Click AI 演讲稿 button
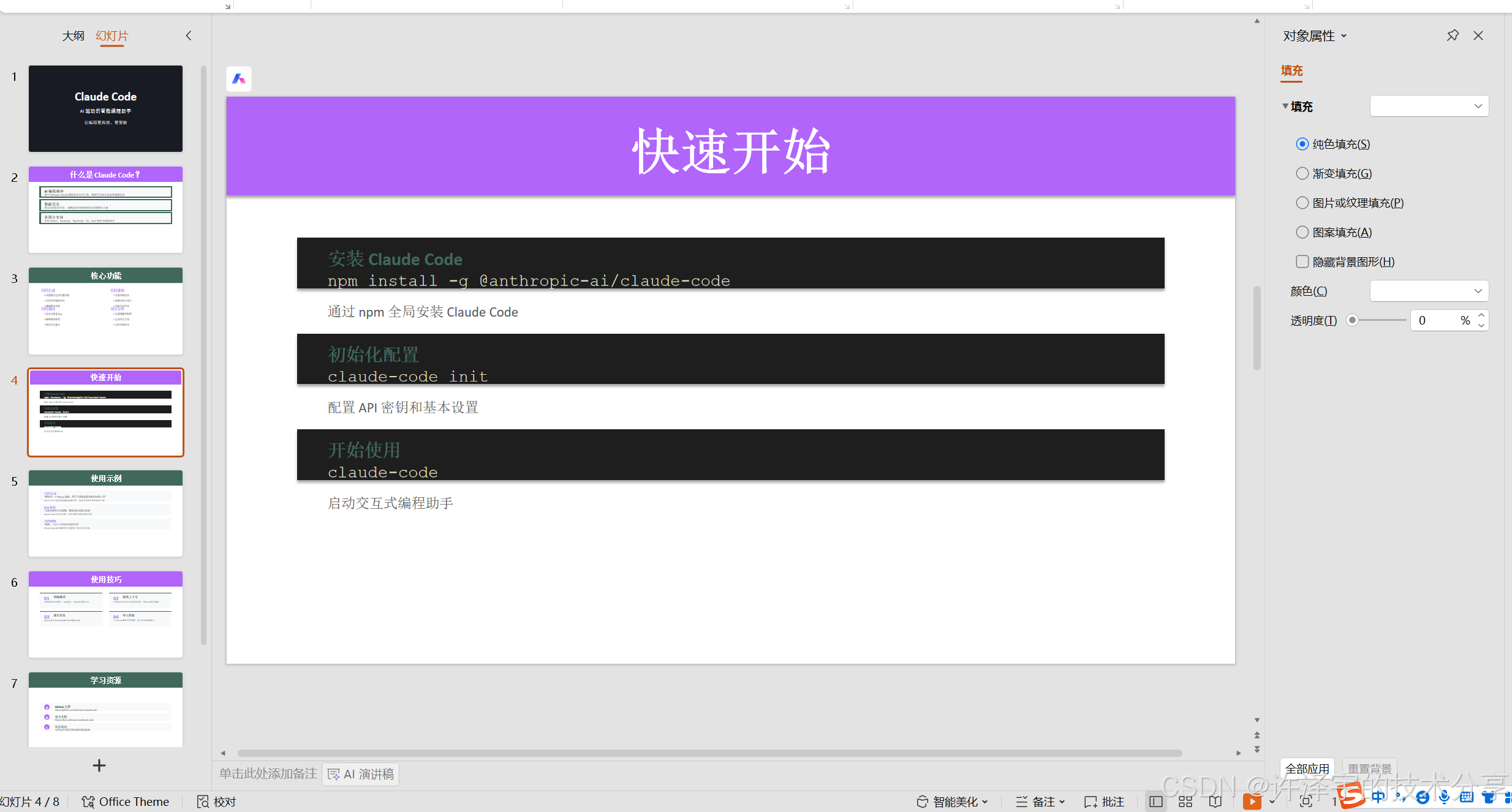The image size is (1512, 812). (x=361, y=774)
